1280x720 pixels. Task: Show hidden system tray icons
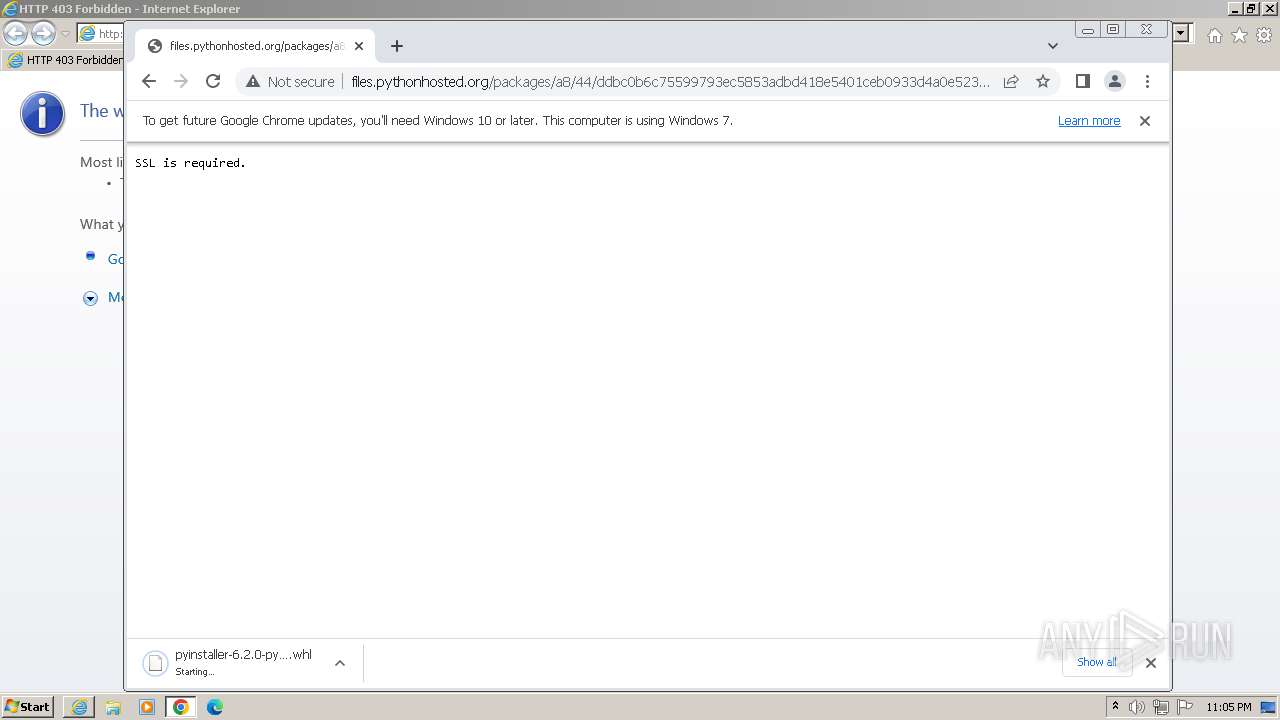tap(1115, 706)
